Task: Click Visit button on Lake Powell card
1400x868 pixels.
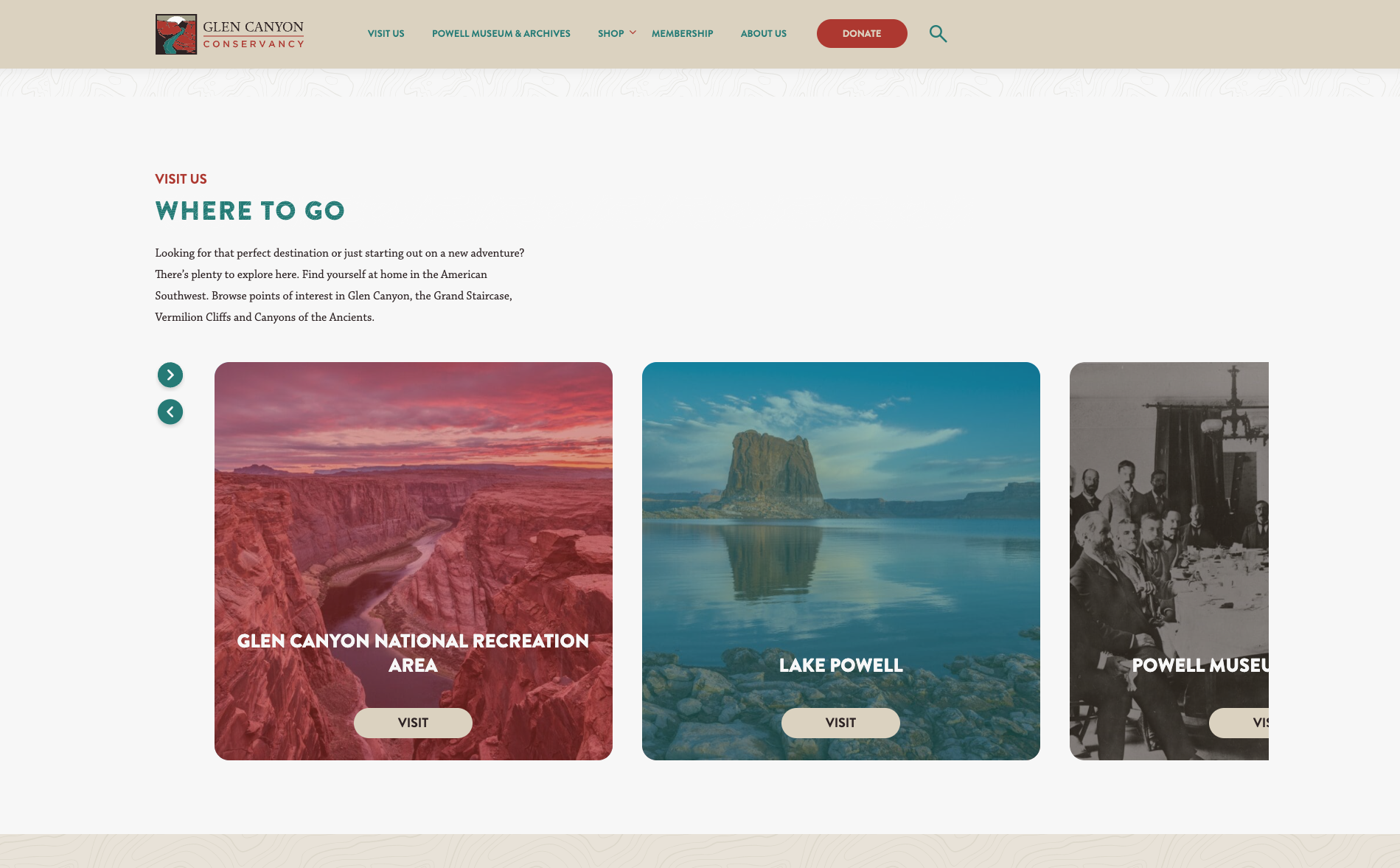Action: (840, 723)
